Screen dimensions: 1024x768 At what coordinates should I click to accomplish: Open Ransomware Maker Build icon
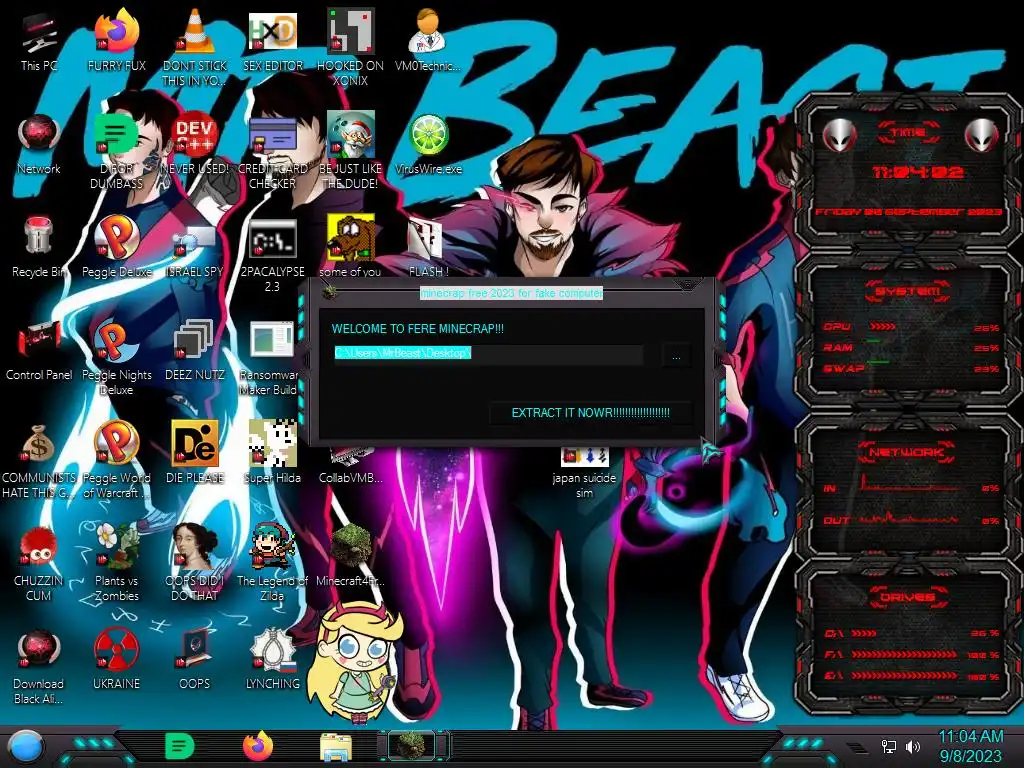[x=273, y=357]
